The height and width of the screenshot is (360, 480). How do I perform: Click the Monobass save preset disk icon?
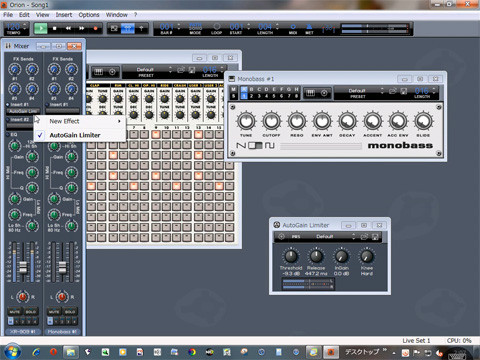coord(404,91)
